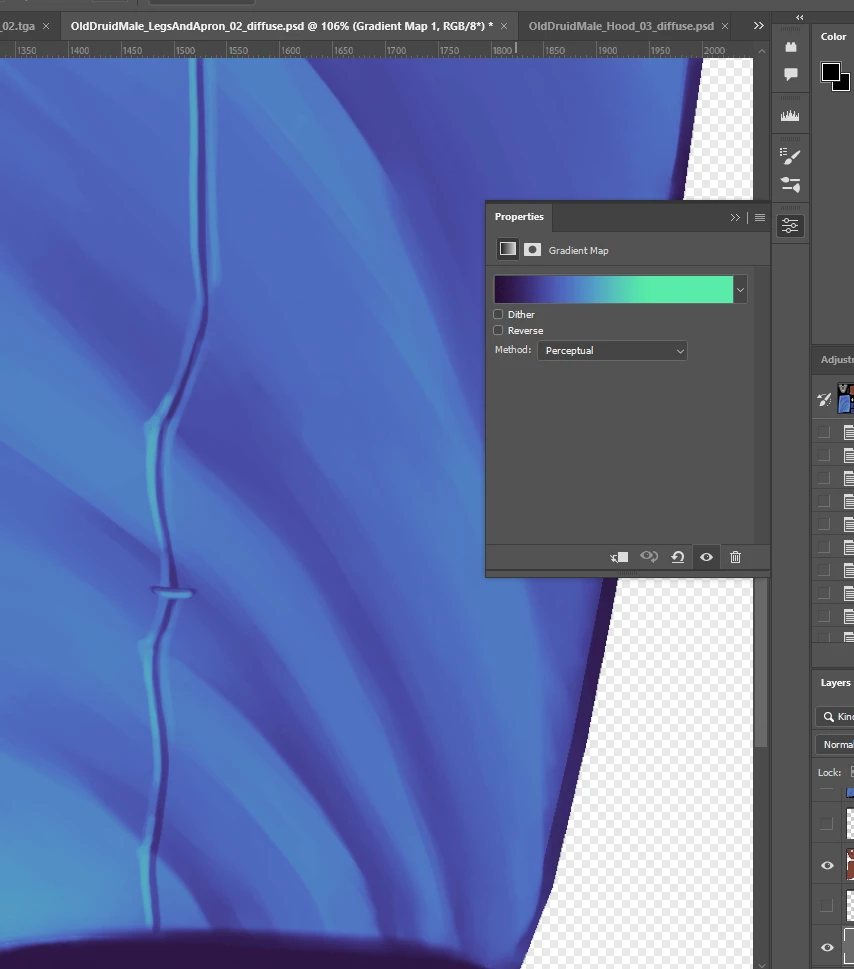Image resolution: width=854 pixels, height=969 pixels.
Task: Open the Brushes panel icon
Action: (x=790, y=184)
